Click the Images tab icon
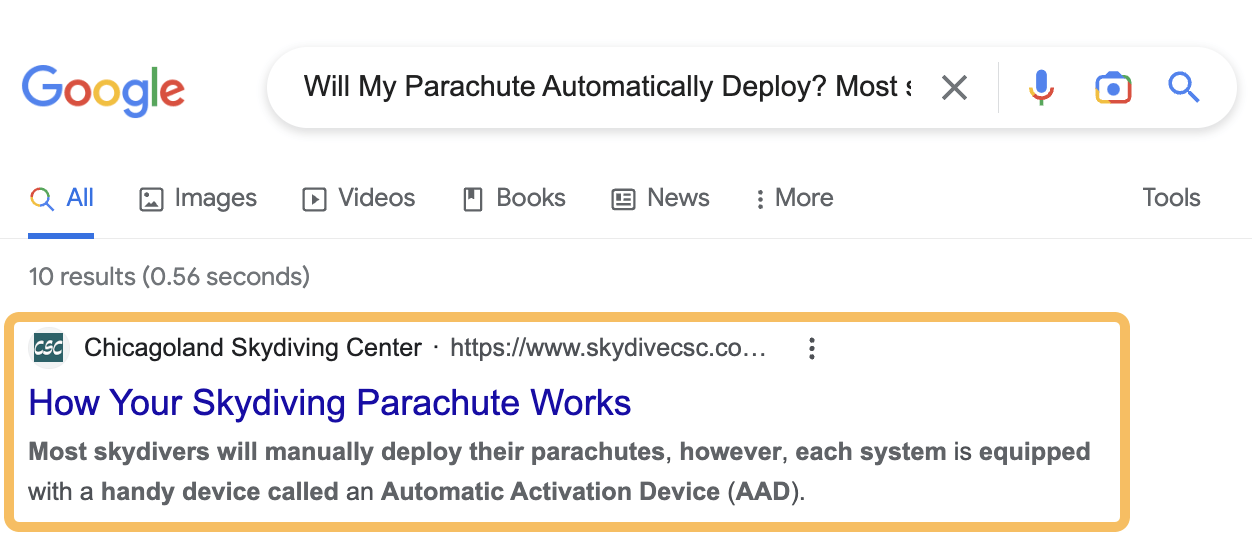Screen dimensions: 1252x542 151,199
